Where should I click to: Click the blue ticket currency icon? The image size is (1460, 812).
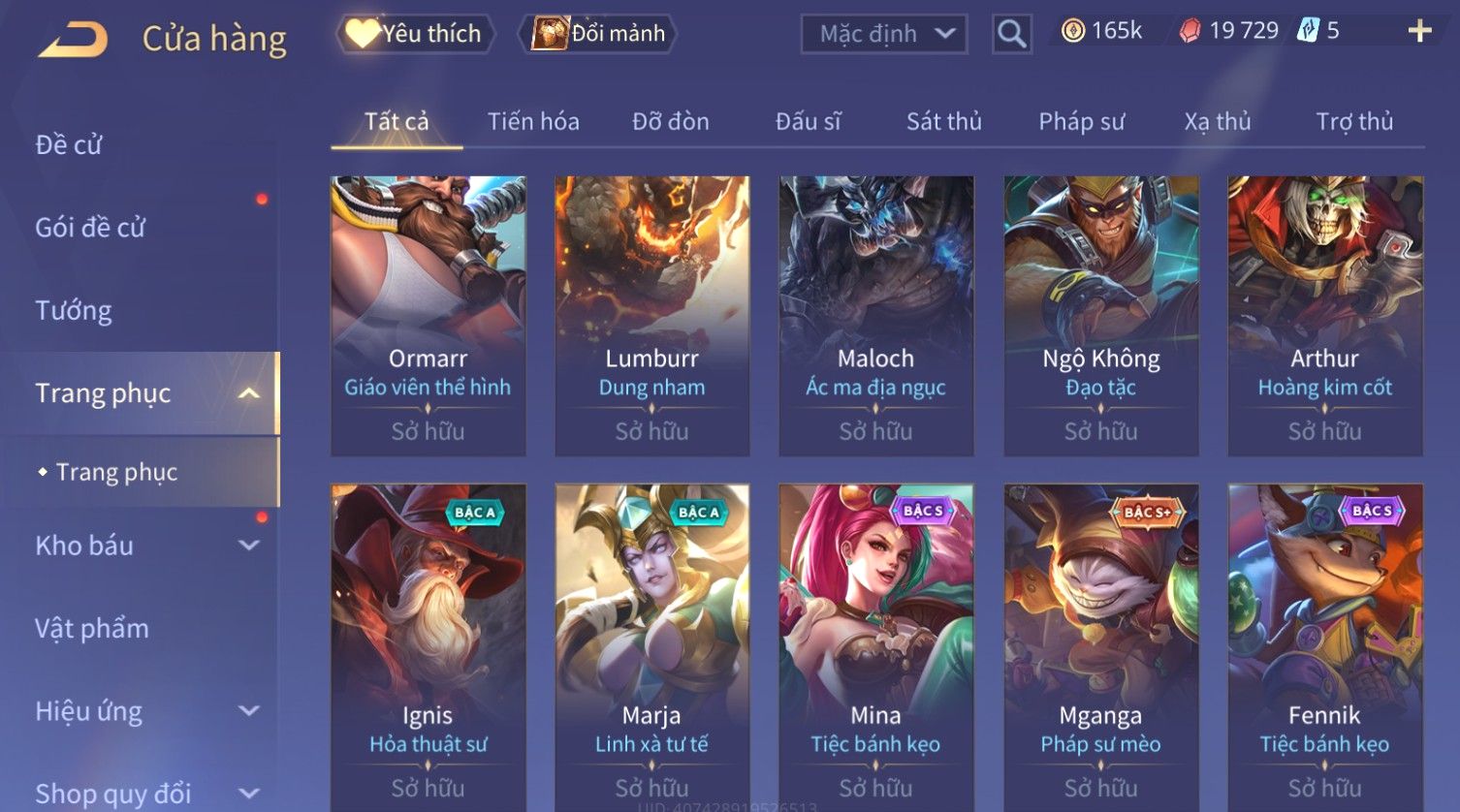(1308, 31)
